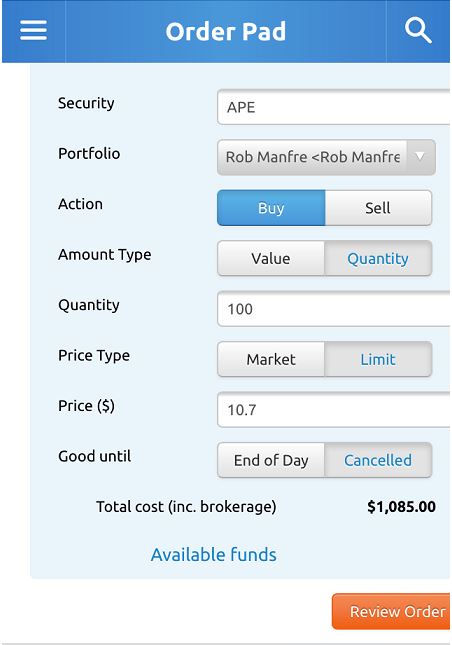Screen dimensions: 452x645
Task: Focus the Quantity field showing 100
Action: pos(334,309)
